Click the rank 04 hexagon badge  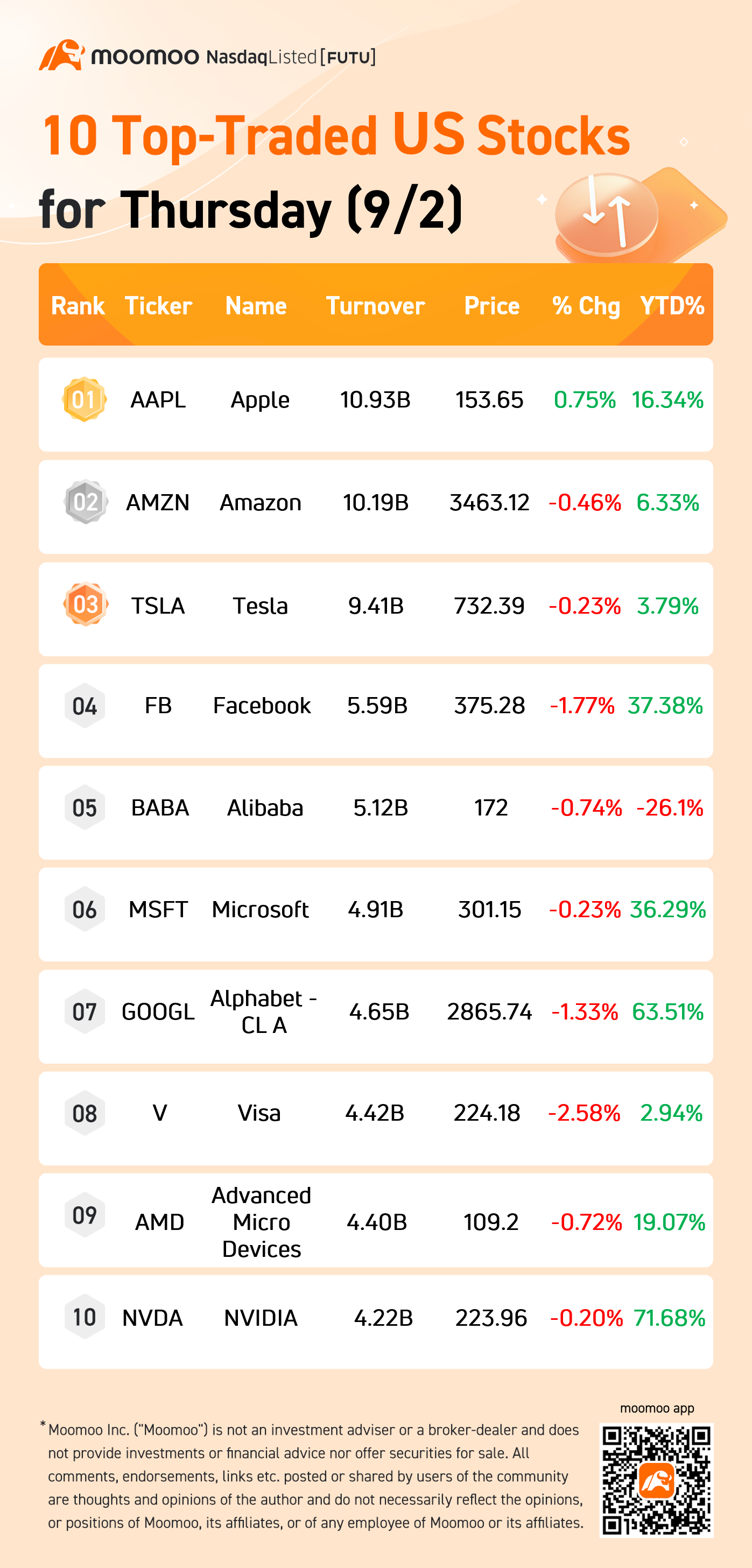85,706
